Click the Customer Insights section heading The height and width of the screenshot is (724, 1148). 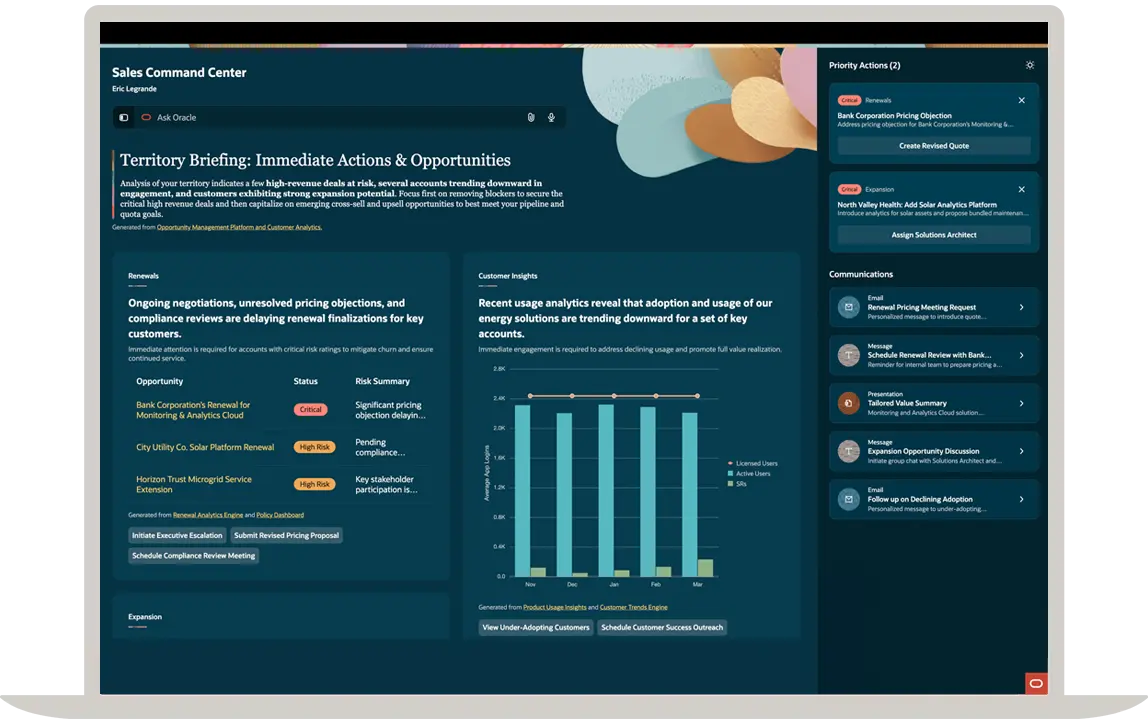click(x=508, y=276)
